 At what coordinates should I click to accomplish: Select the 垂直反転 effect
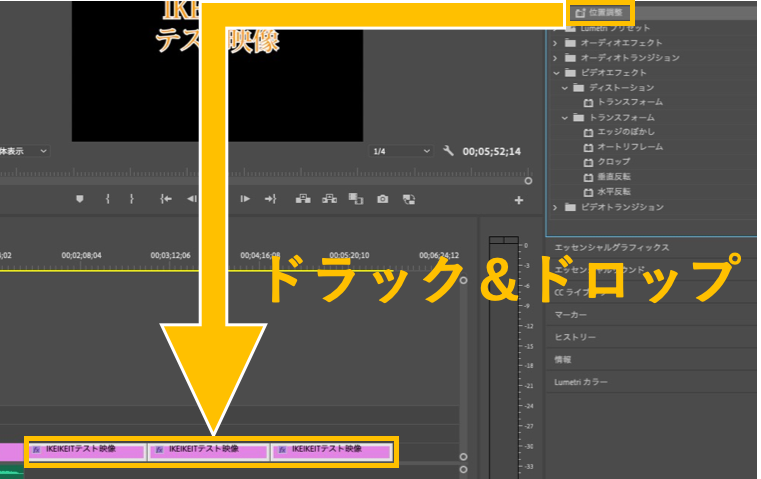tap(613, 177)
